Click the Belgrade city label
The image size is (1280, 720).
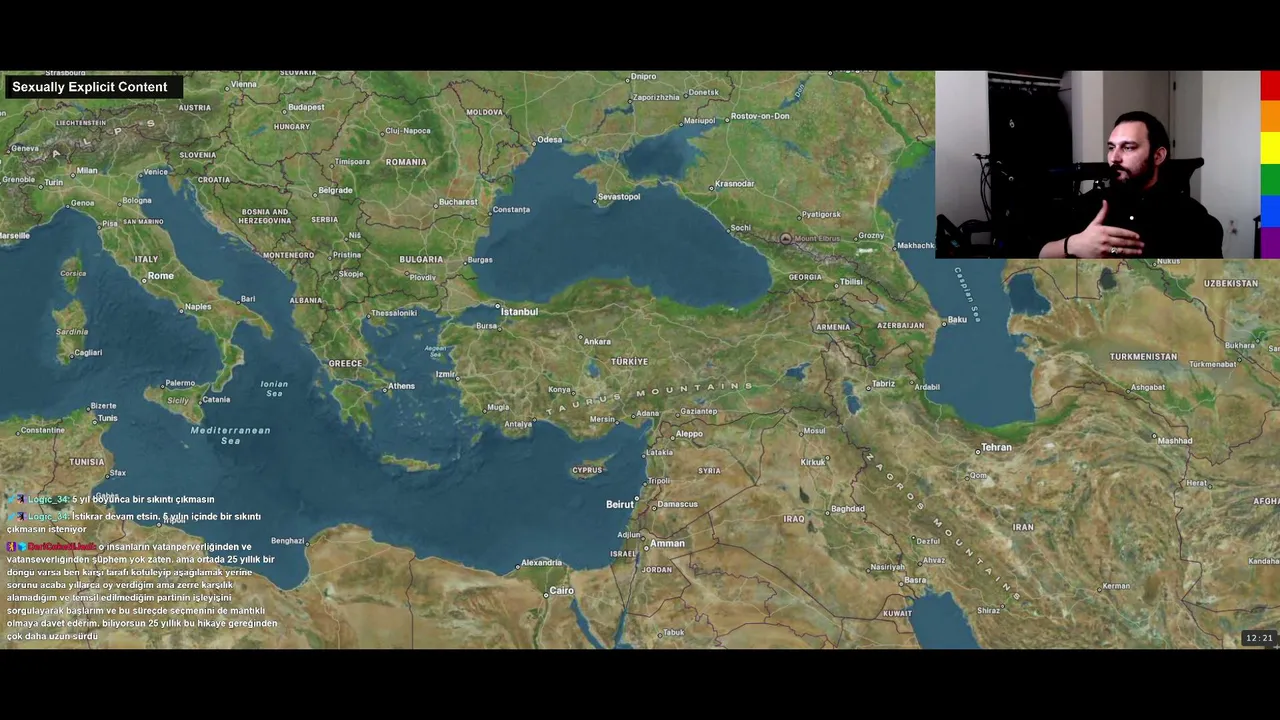click(335, 190)
